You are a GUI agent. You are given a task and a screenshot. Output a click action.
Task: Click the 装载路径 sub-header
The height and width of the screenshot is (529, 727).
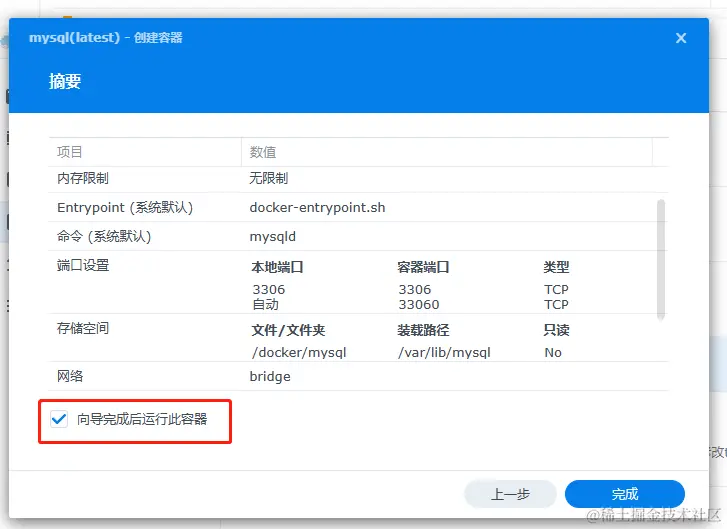[x=423, y=330]
